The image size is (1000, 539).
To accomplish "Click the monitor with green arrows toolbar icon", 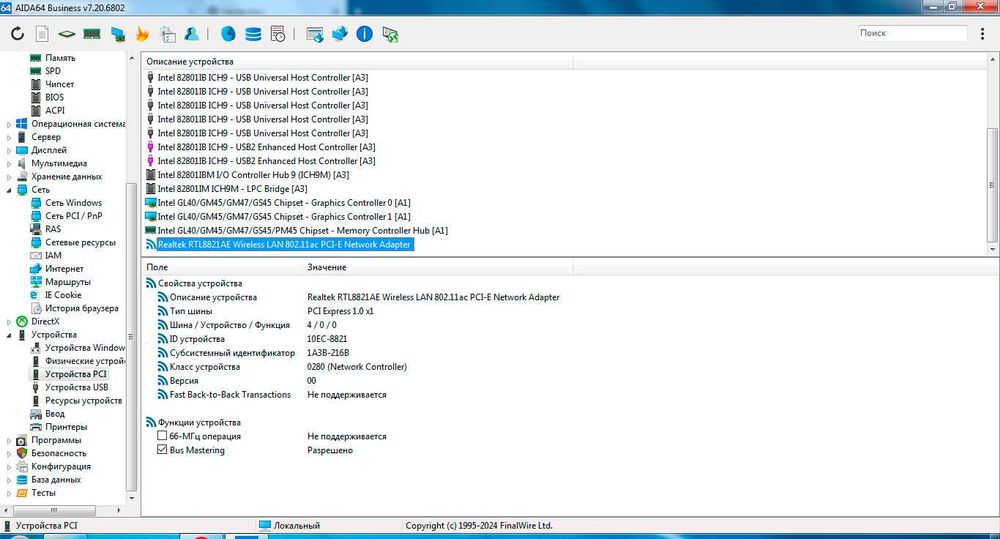I will coord(390,34).
